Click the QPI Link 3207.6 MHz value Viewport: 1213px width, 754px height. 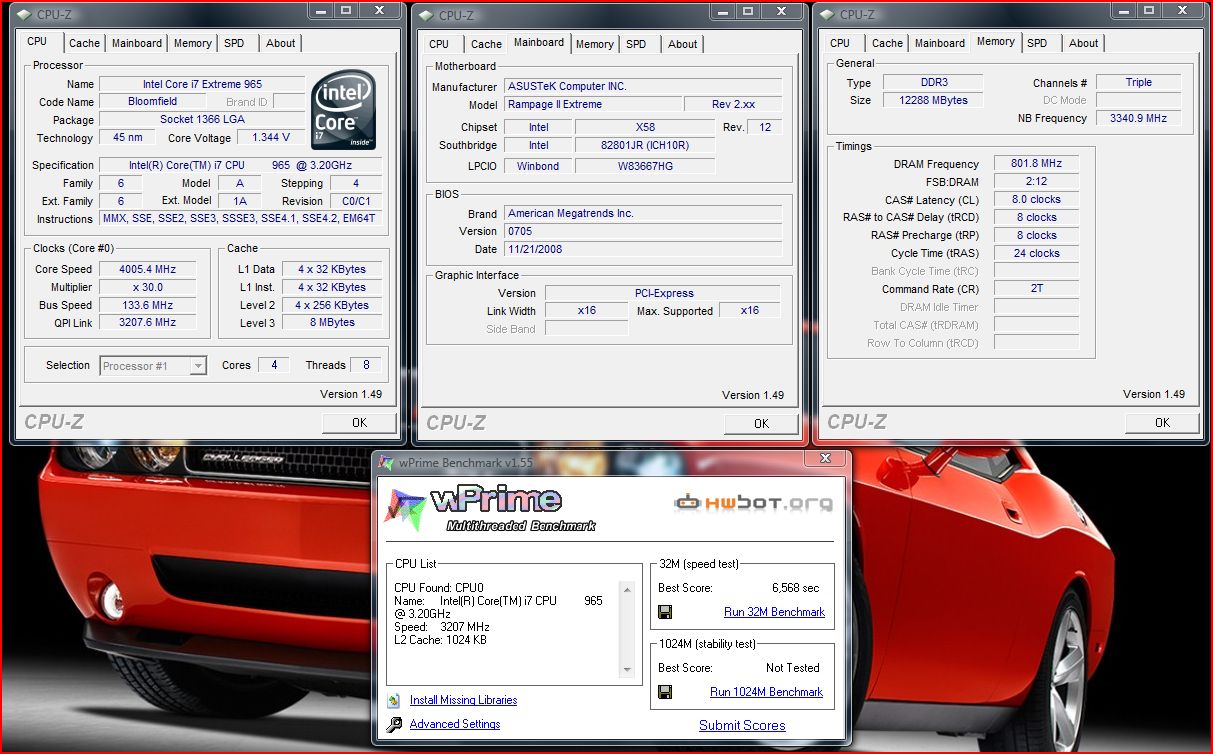click(x=147, y=323)
